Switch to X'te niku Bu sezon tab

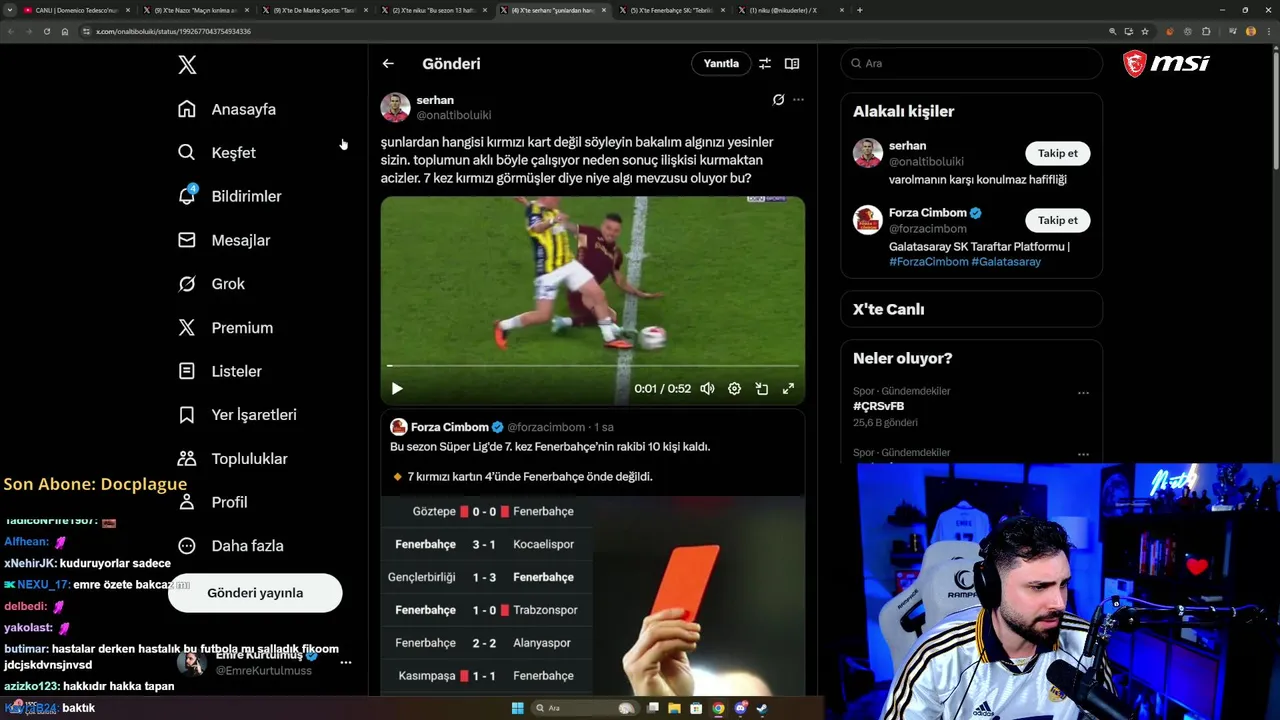pos(434,10)
